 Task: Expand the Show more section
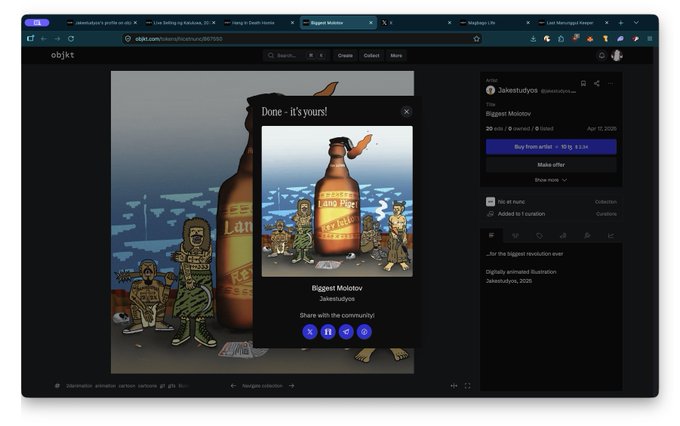[551, 180]
